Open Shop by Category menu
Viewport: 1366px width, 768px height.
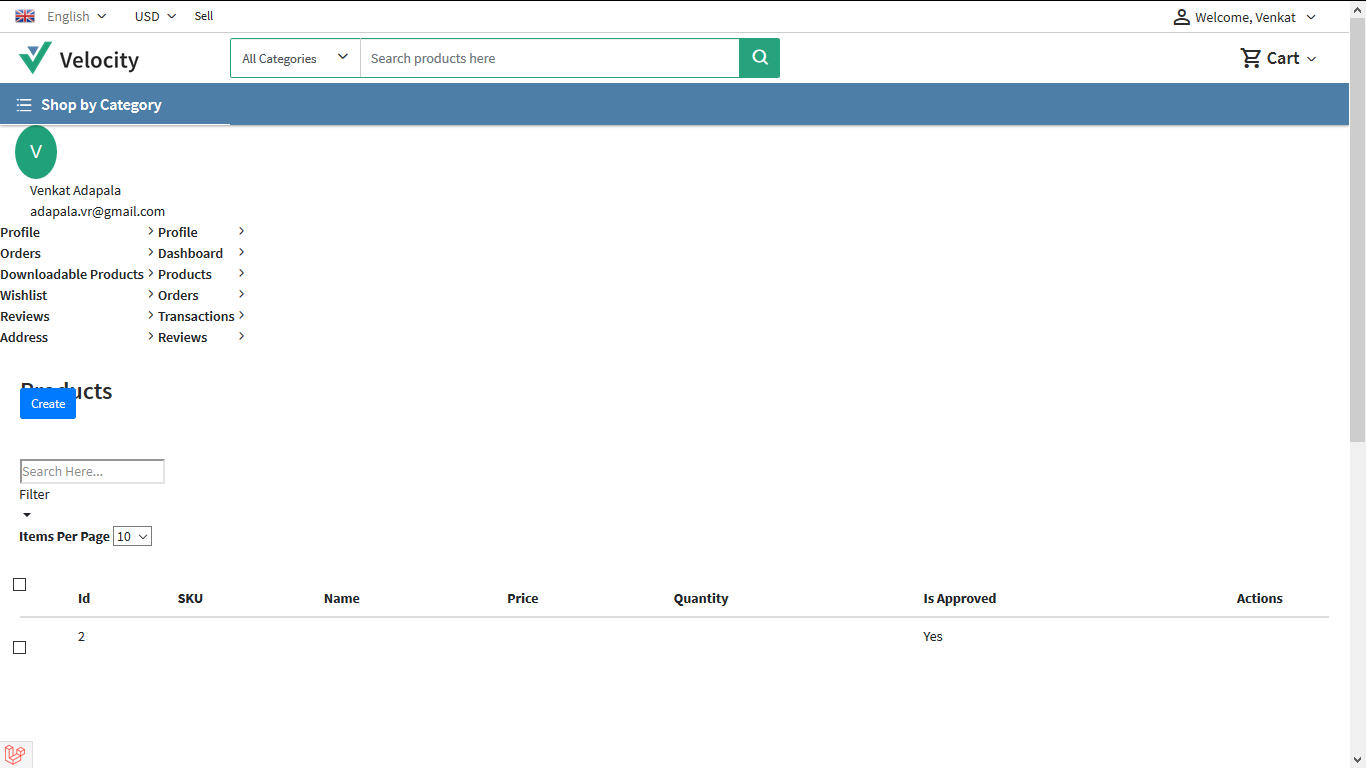tap(101, 105)
